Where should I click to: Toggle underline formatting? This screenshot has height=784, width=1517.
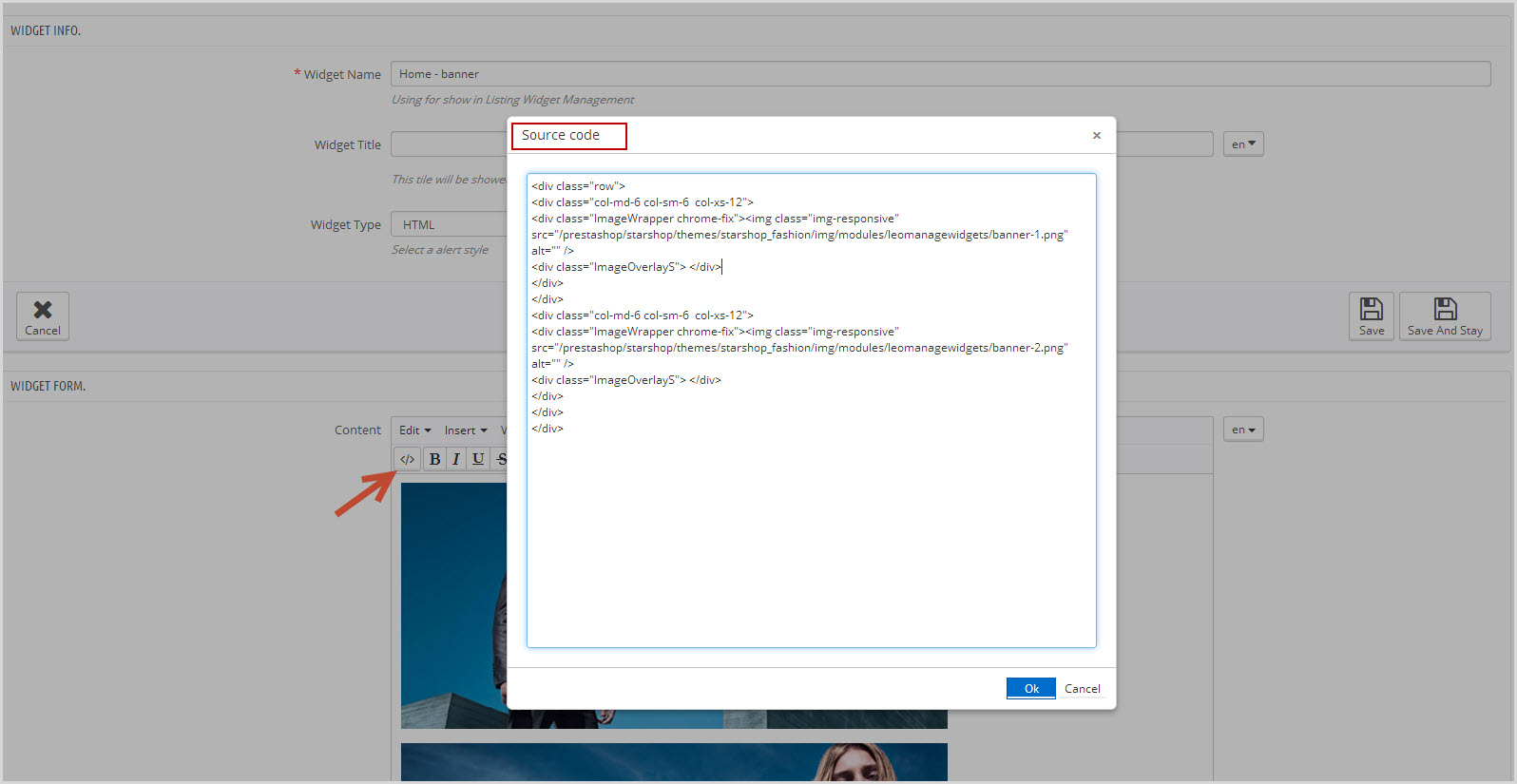[x=478, y=459]
